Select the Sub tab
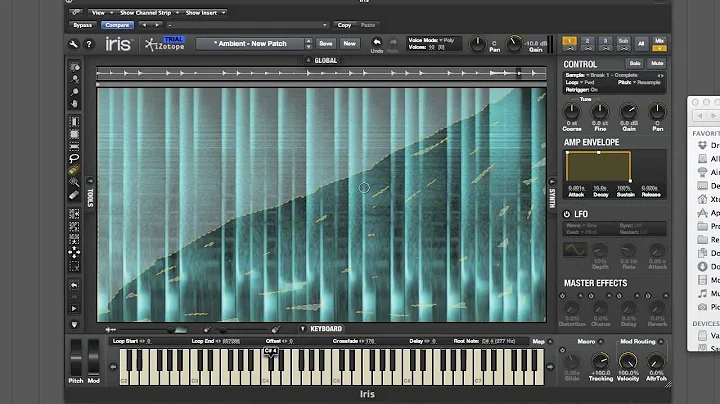Image resolution: width=720 pixels, height=404 pixels. 623,41
